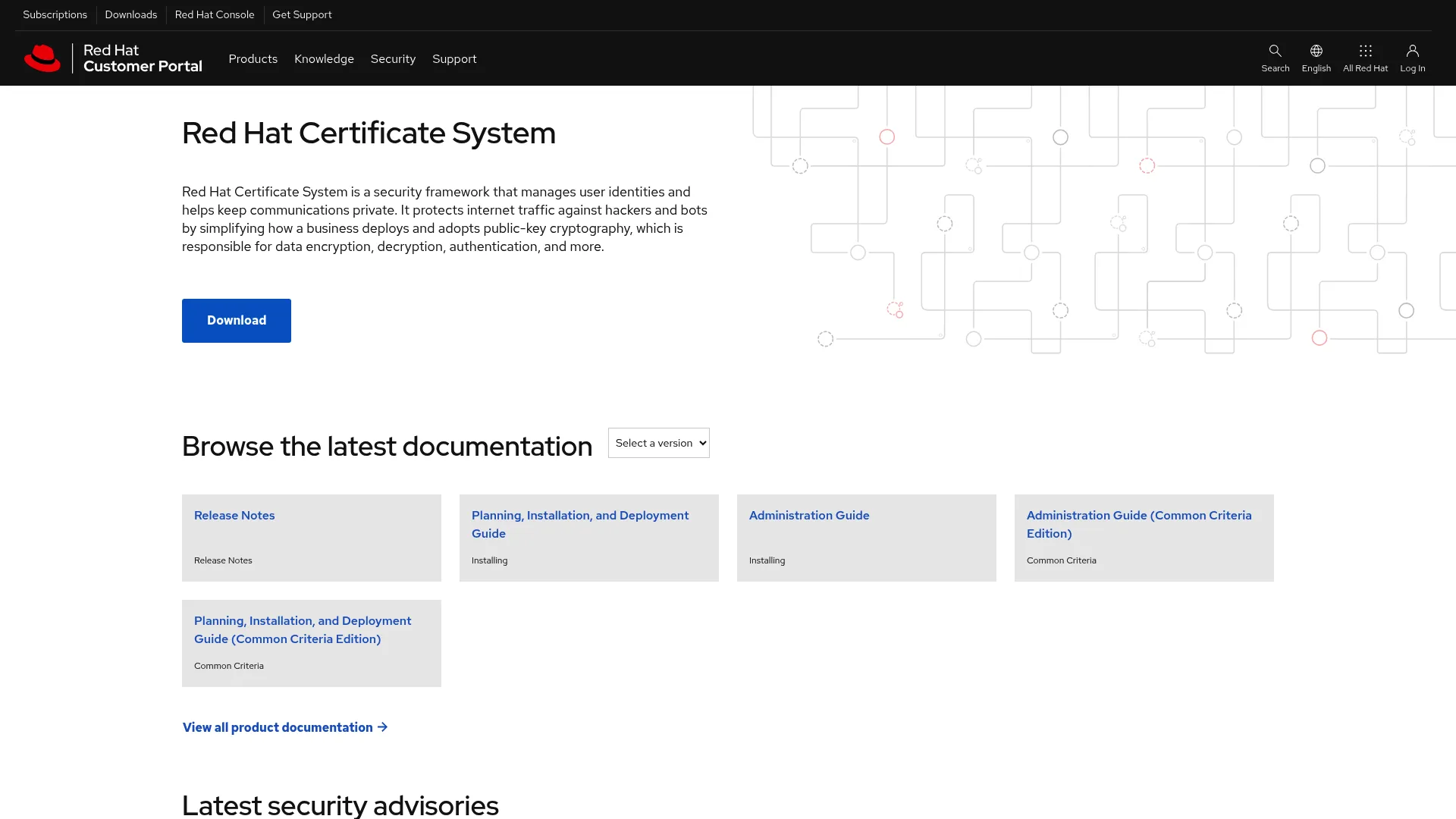Click the blue Download button
The height and width of the screenshot is (819, 1456).
click(237, 321)
